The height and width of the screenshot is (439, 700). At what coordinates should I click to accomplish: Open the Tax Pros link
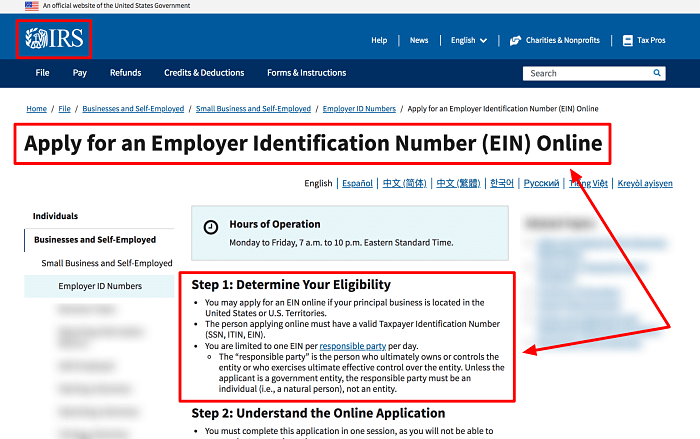[651, 40]
